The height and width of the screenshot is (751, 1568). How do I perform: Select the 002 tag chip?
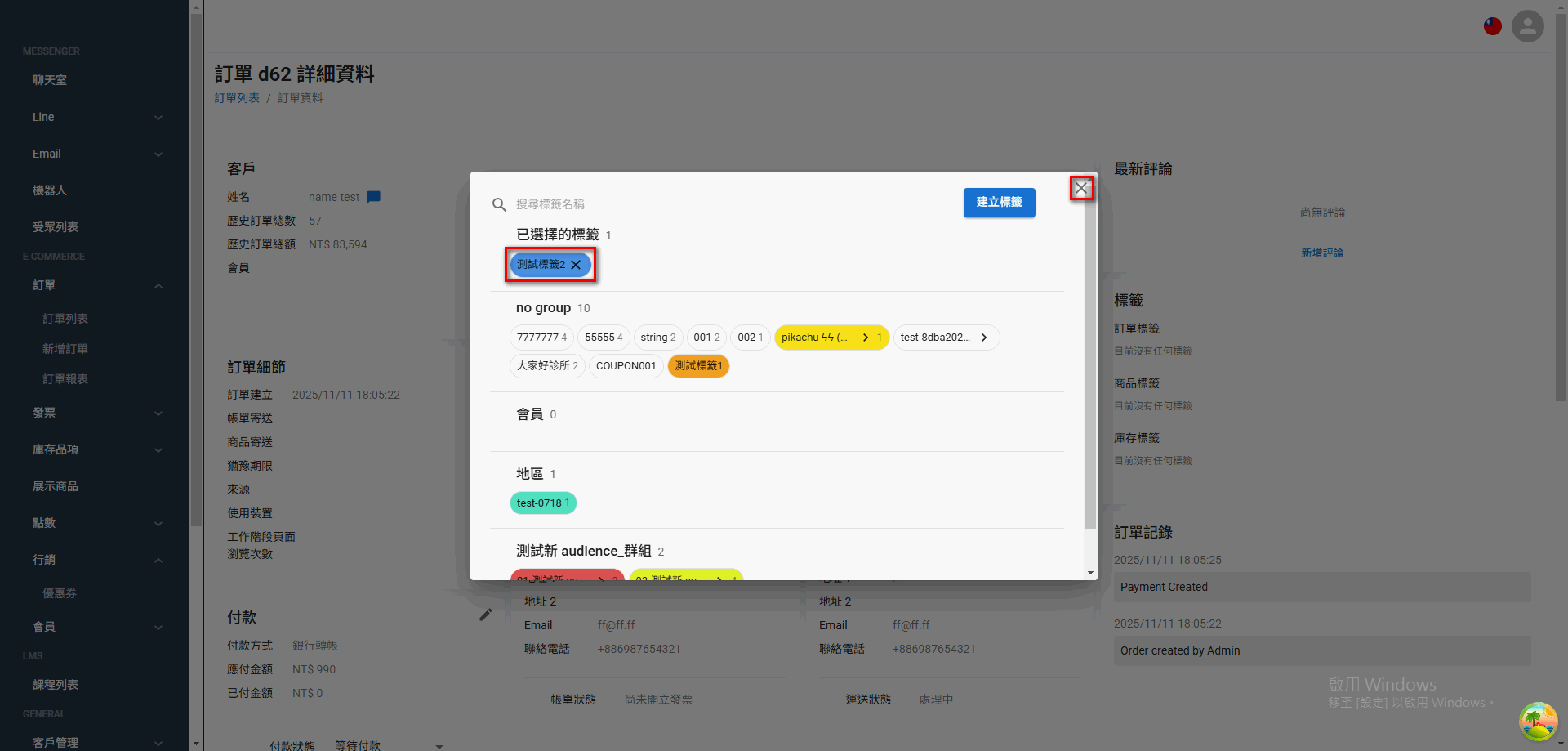point(750,338)
